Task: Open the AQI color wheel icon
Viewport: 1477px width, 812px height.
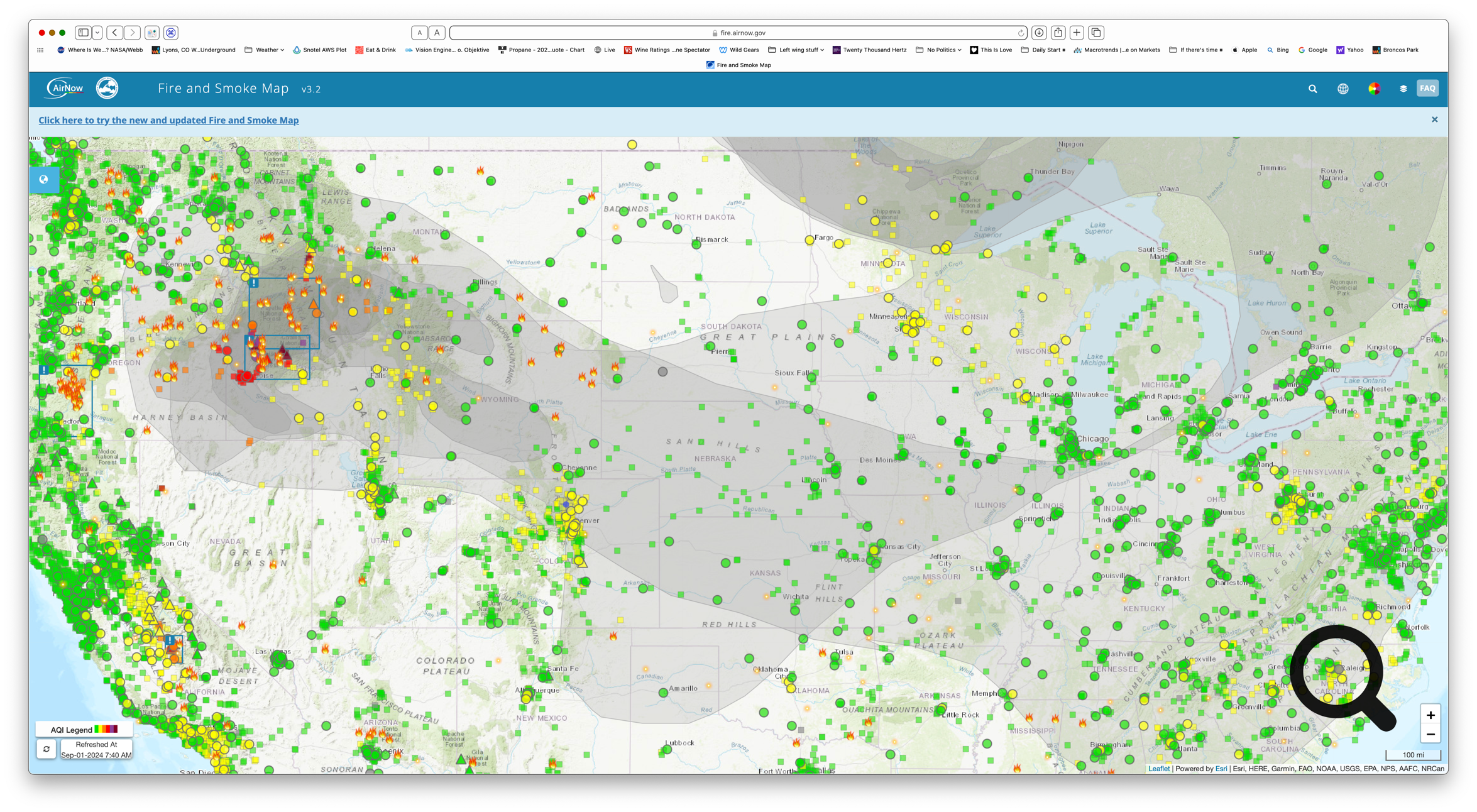Action: [1374, 89]
